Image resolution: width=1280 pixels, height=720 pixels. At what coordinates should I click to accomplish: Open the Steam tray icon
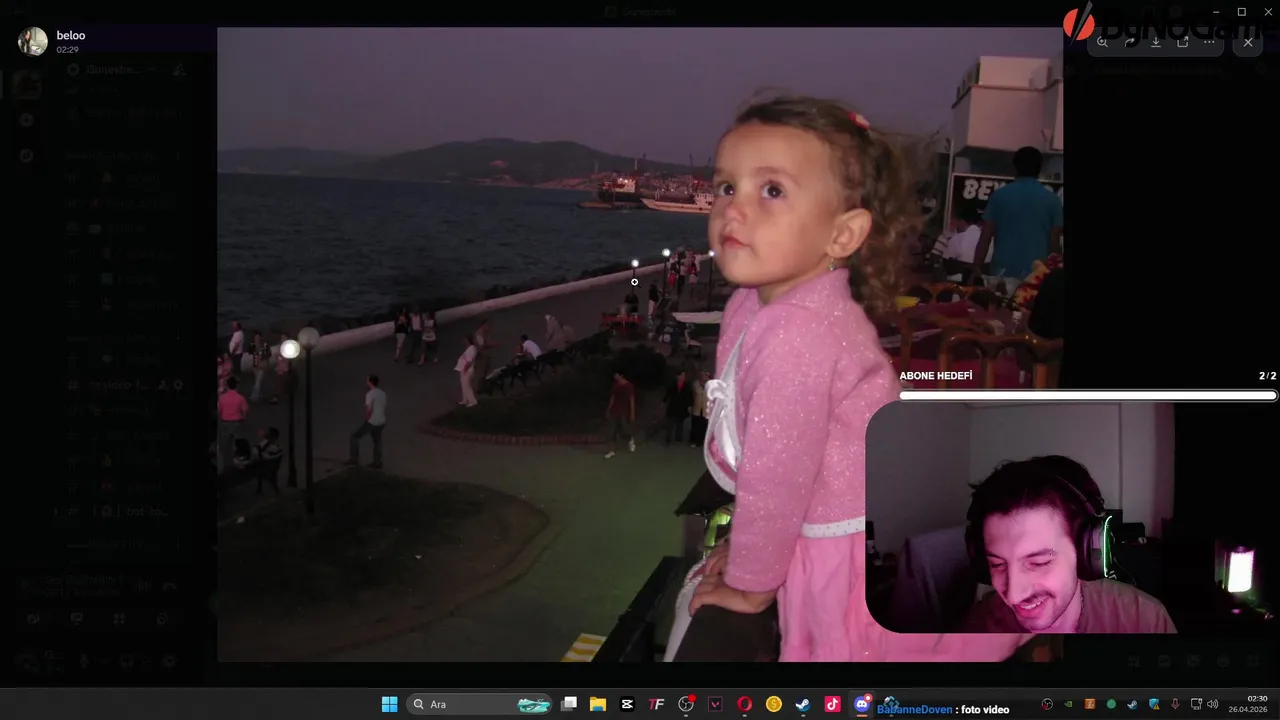[x=1132, y=704]
